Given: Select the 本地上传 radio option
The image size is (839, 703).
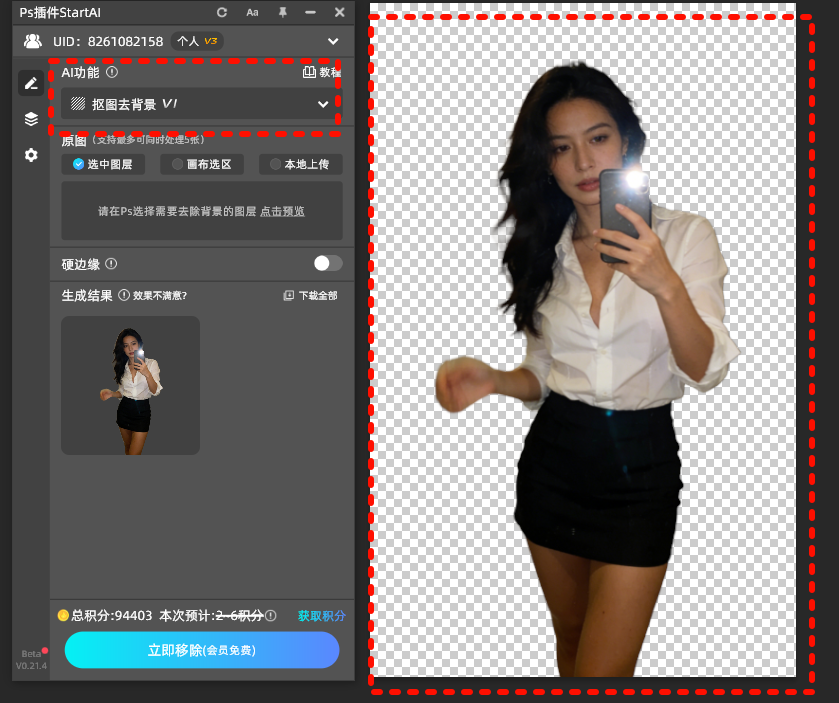Looking at the screenshot, I should click(x=300, y=164).
